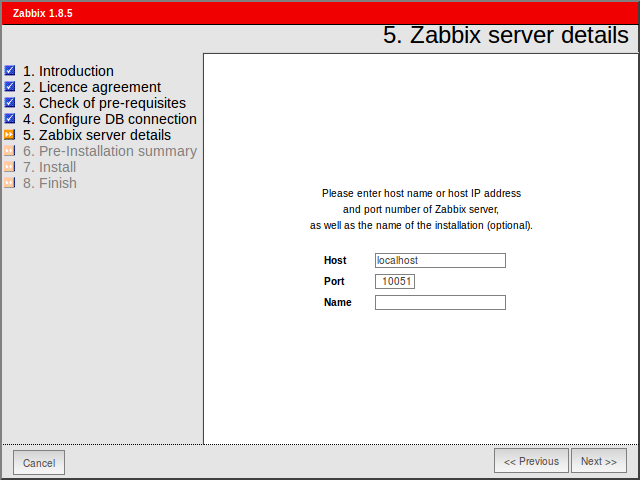Click the checkmark icon beside 3. Check of pre-requisites

(10, 102)
